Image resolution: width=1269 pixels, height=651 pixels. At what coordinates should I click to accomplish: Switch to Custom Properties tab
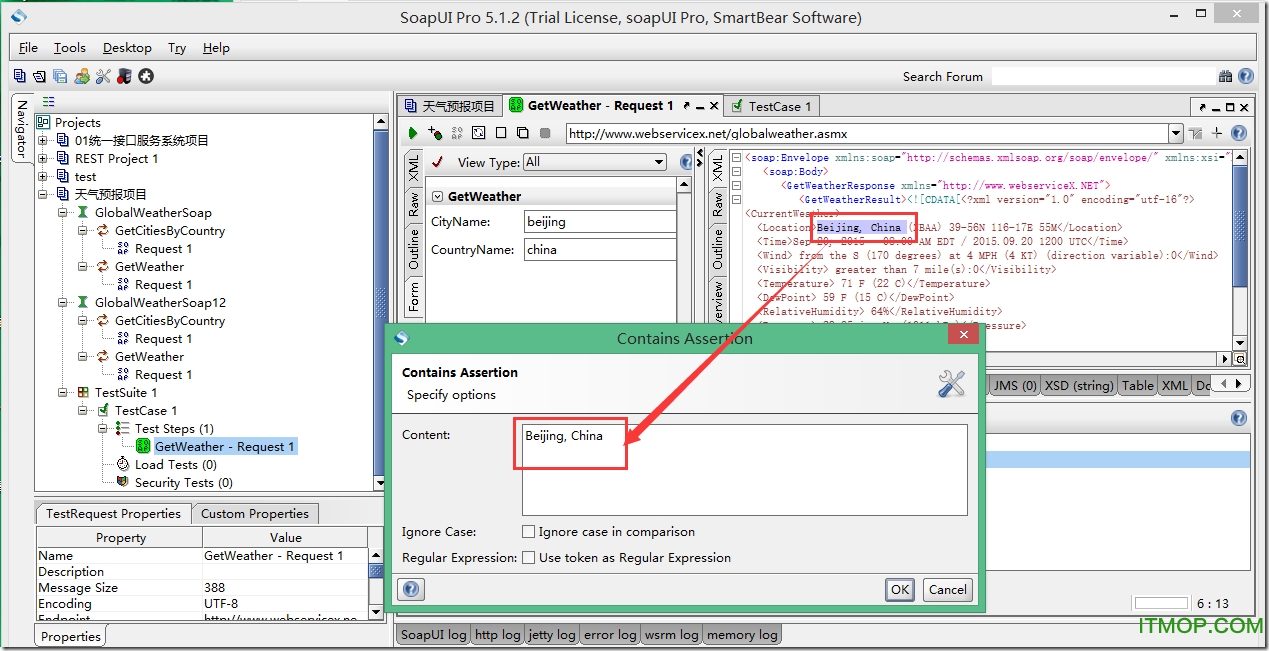click(x=255, y=513)
